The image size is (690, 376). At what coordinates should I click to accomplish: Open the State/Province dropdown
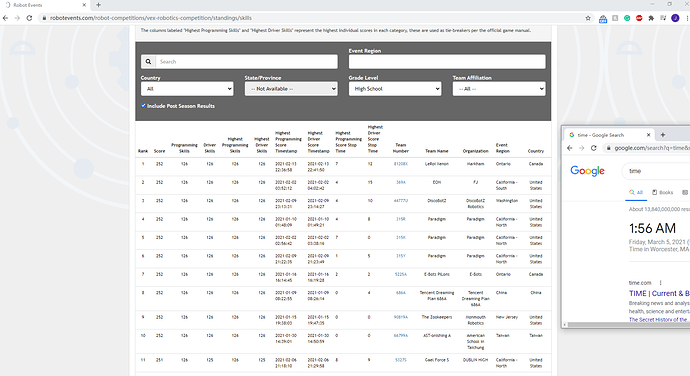pyautogui.click(x=291, y=88)
